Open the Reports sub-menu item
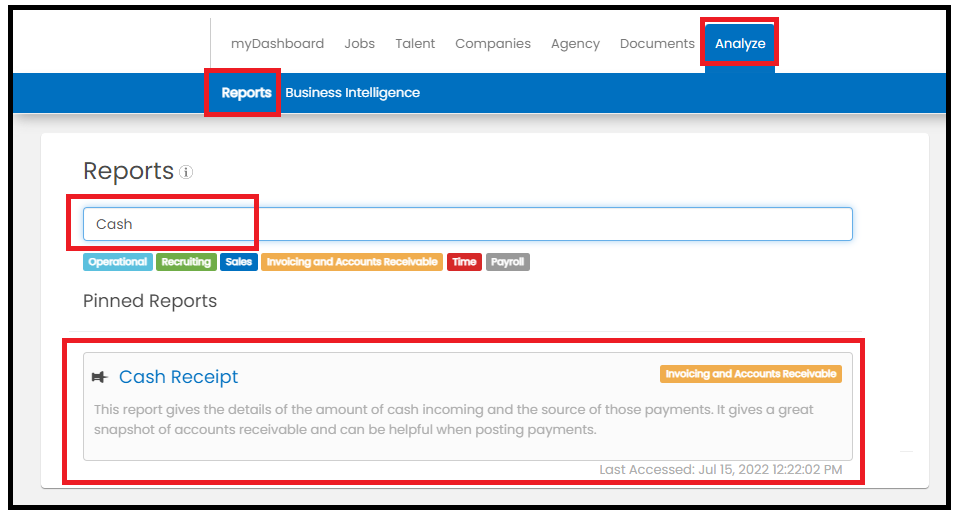 (246, 93)
